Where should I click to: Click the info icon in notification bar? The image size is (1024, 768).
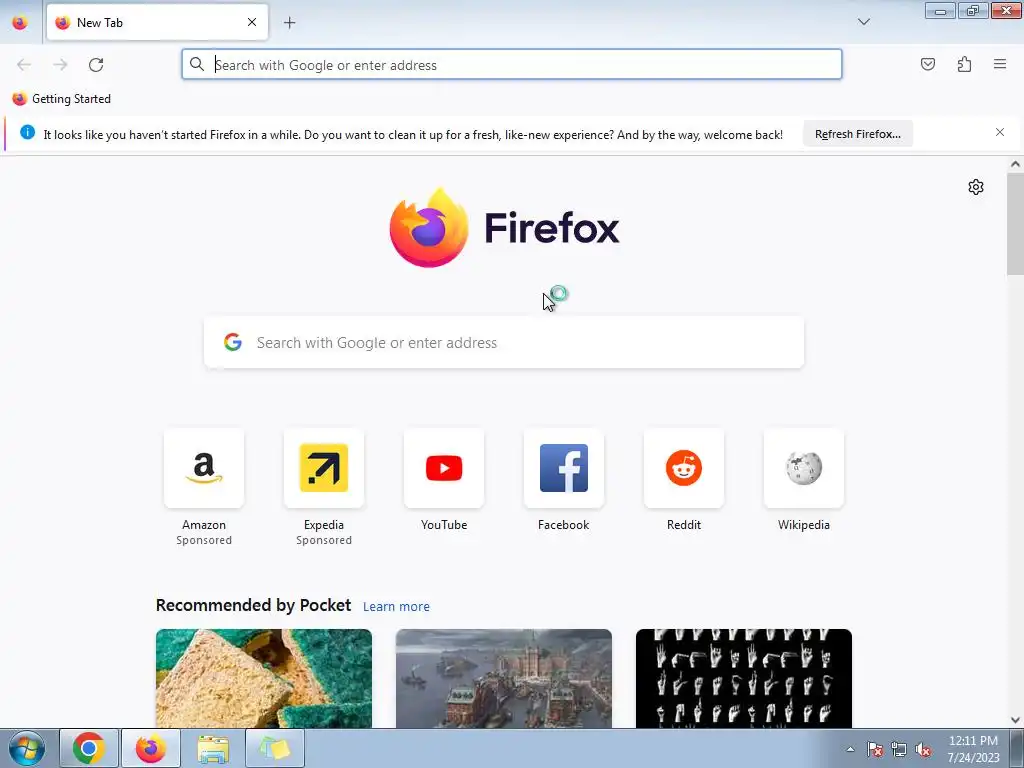coord(27,132)
